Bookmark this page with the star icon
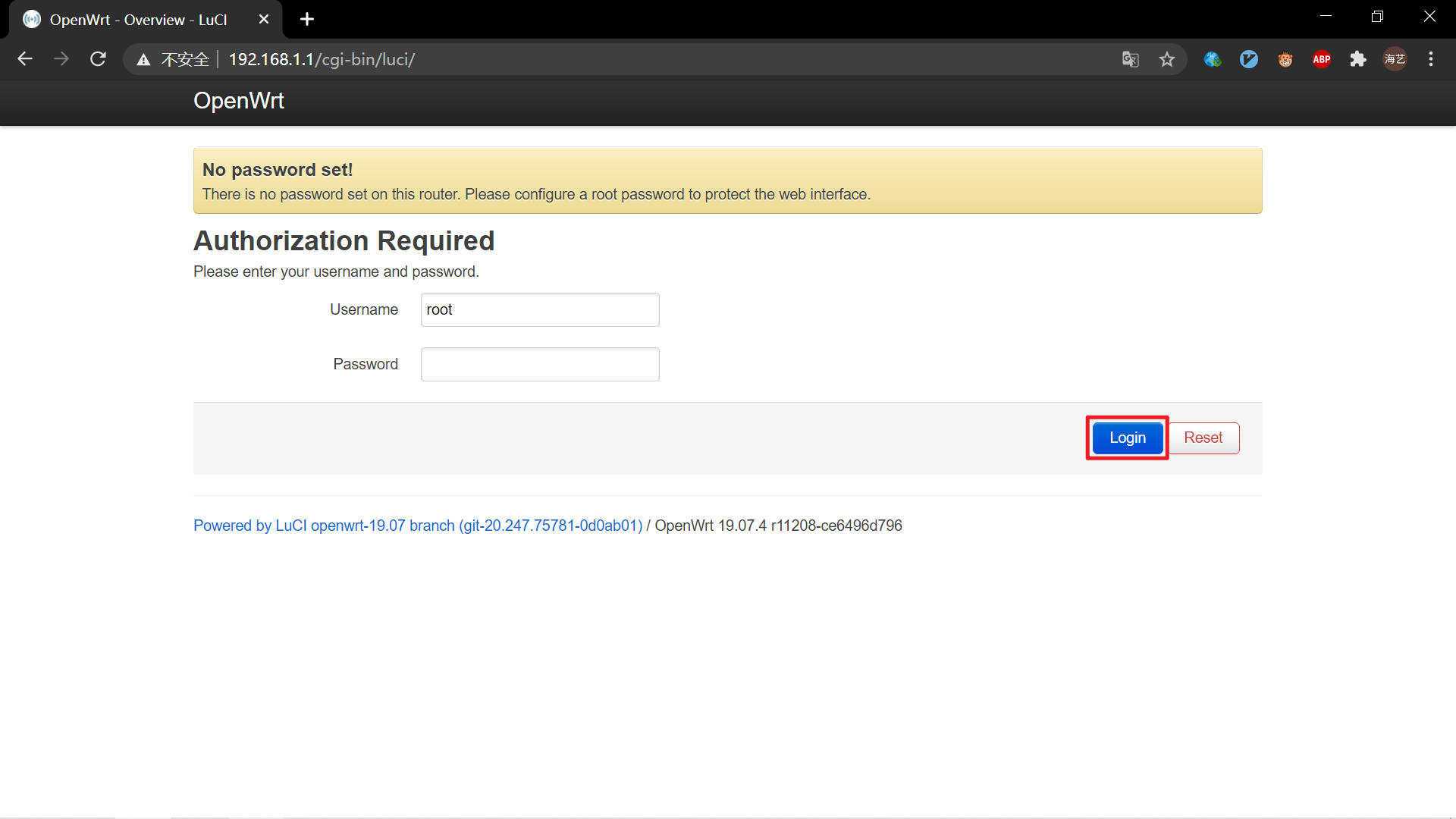1456x819 pixels. pyautogui.click(x=1166, y=59)
